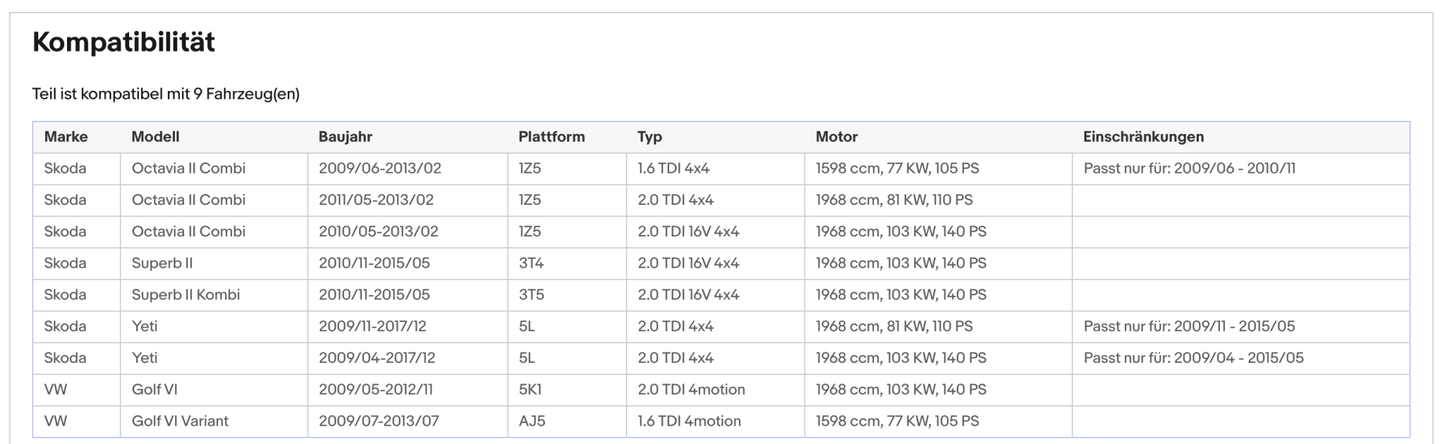Image resolution: width=1445 pixels, height=444 pixels.
Task: Select the 2.0 TDI 4motion type cell
Action: (691, 390)
